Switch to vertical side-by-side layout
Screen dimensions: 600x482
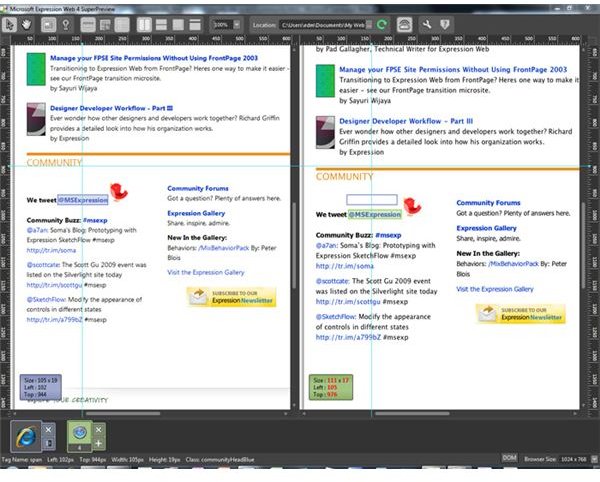click(144, 25)
